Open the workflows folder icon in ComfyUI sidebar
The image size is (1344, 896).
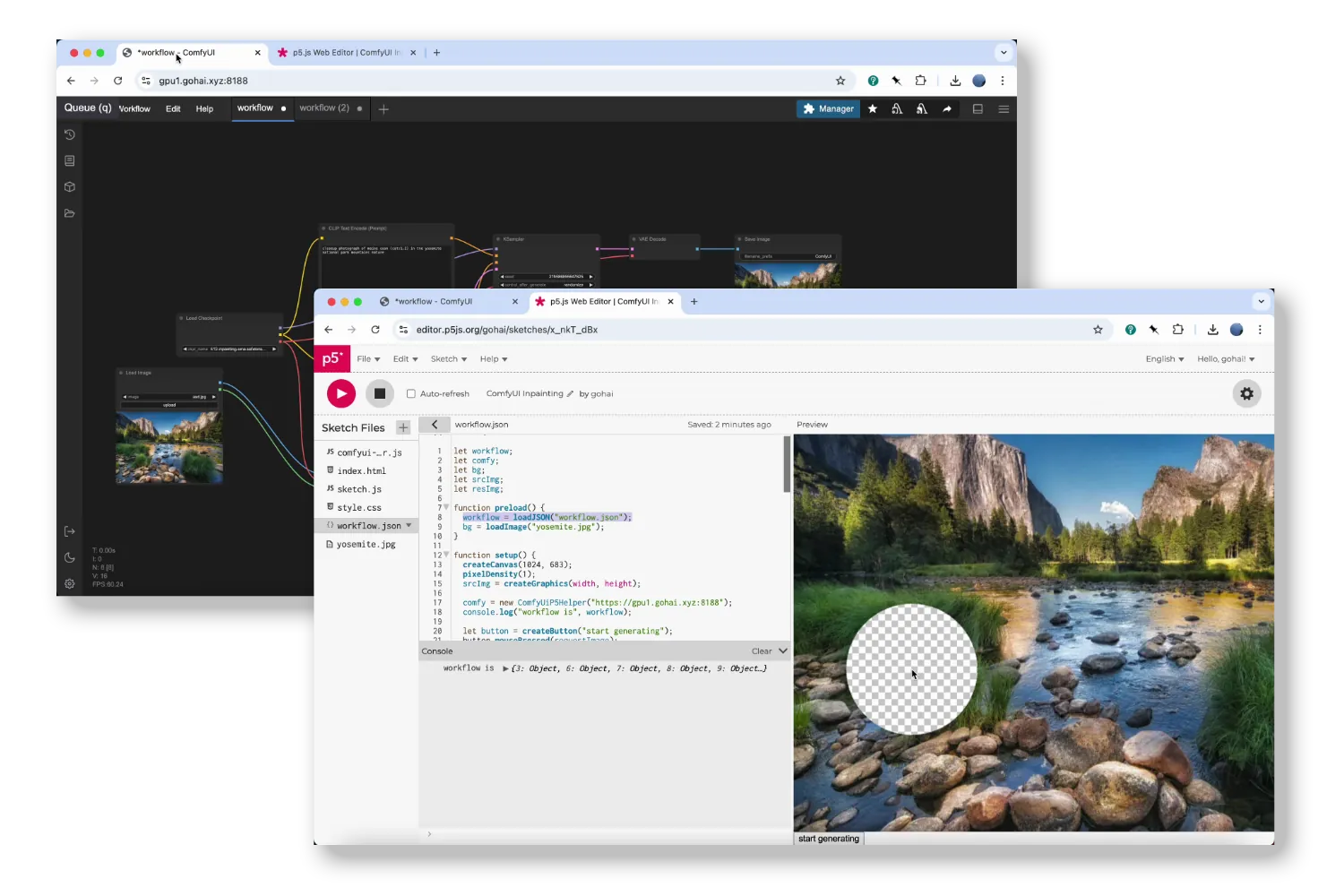pyautogui.click(x=69, y=213)
